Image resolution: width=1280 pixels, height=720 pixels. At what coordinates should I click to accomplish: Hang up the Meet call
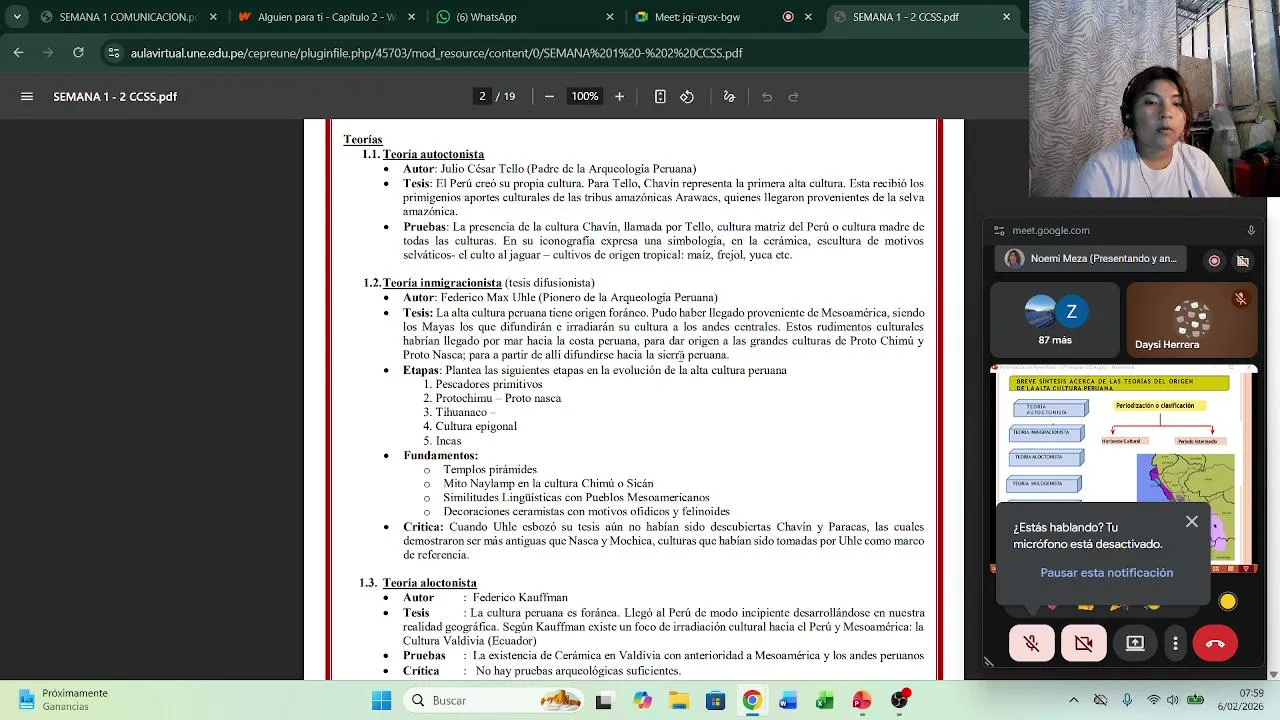(1215, 643)
